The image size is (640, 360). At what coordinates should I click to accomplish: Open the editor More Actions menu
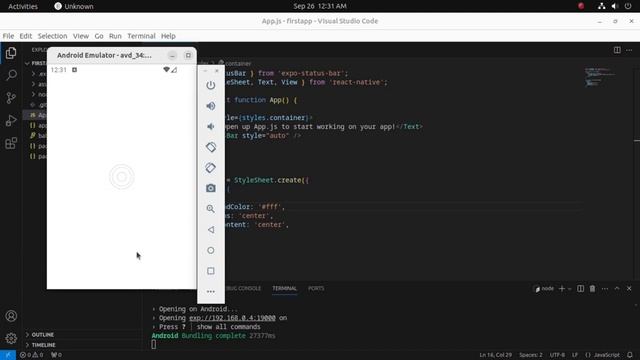629,50
